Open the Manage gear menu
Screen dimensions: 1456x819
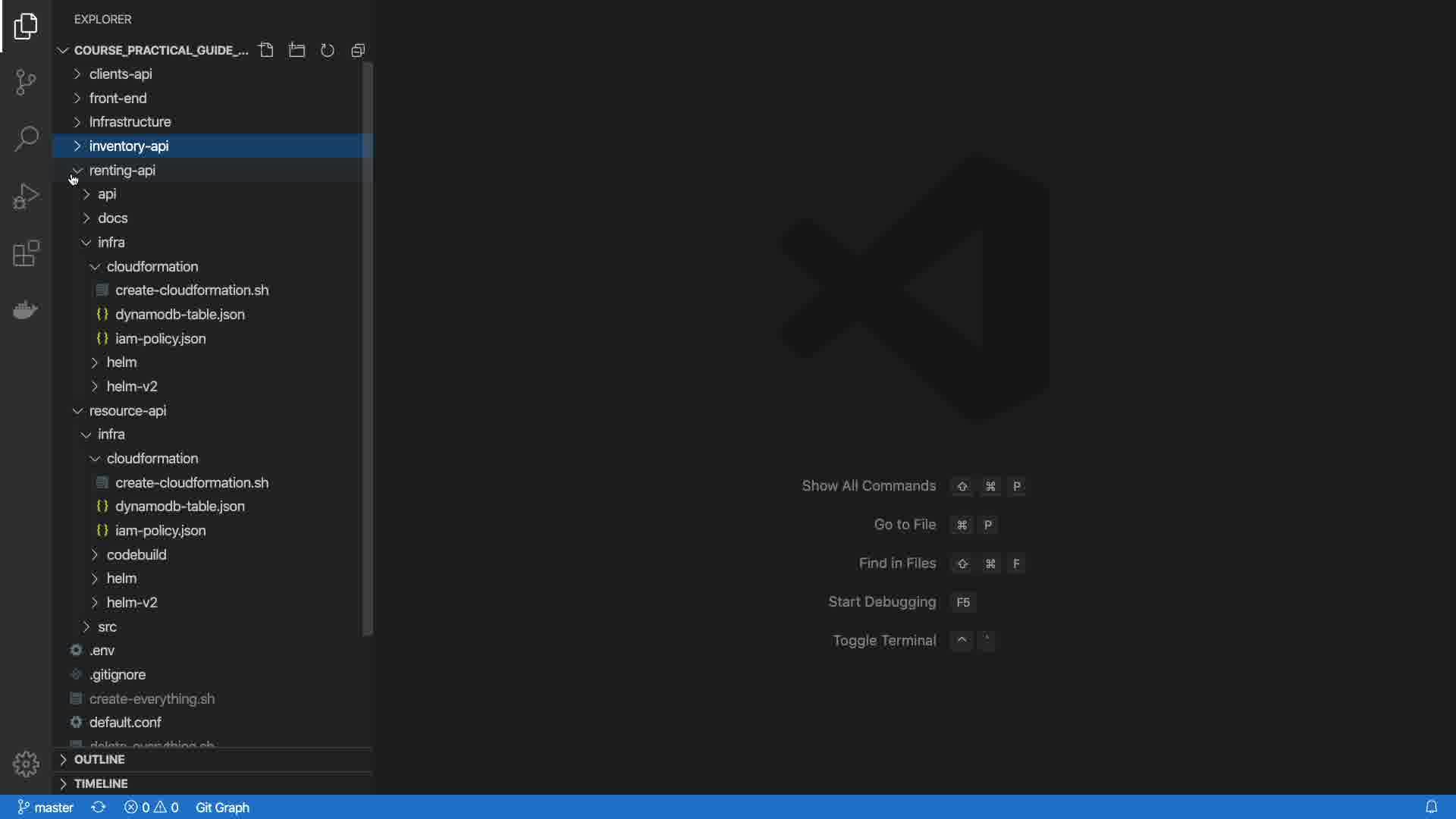[x=26, y=764]
